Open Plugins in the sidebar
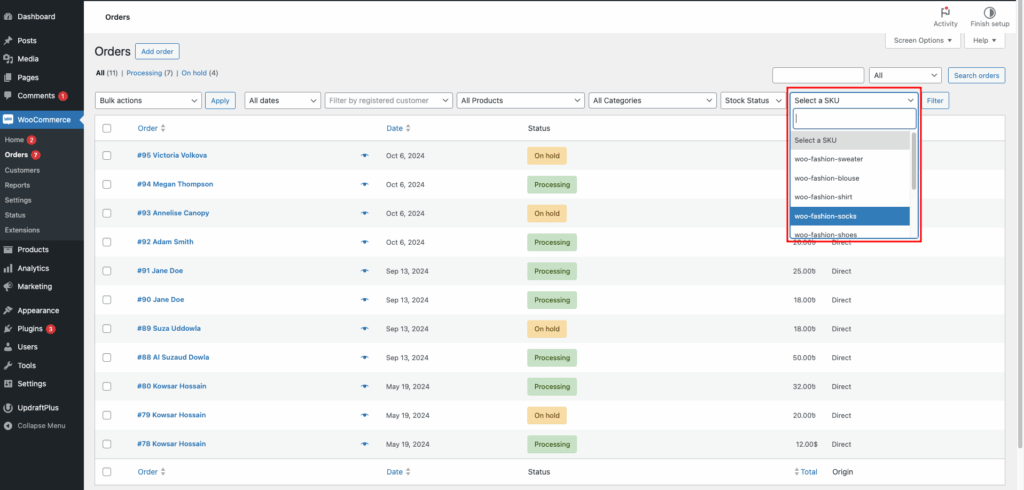Viewport: 1024px width, 490px height. (30, 329)
